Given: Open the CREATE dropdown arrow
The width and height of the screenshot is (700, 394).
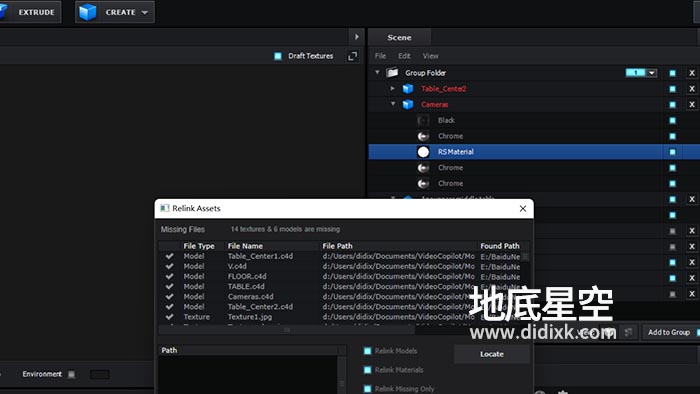Looking at the screenshot, I should coord(145,12).
